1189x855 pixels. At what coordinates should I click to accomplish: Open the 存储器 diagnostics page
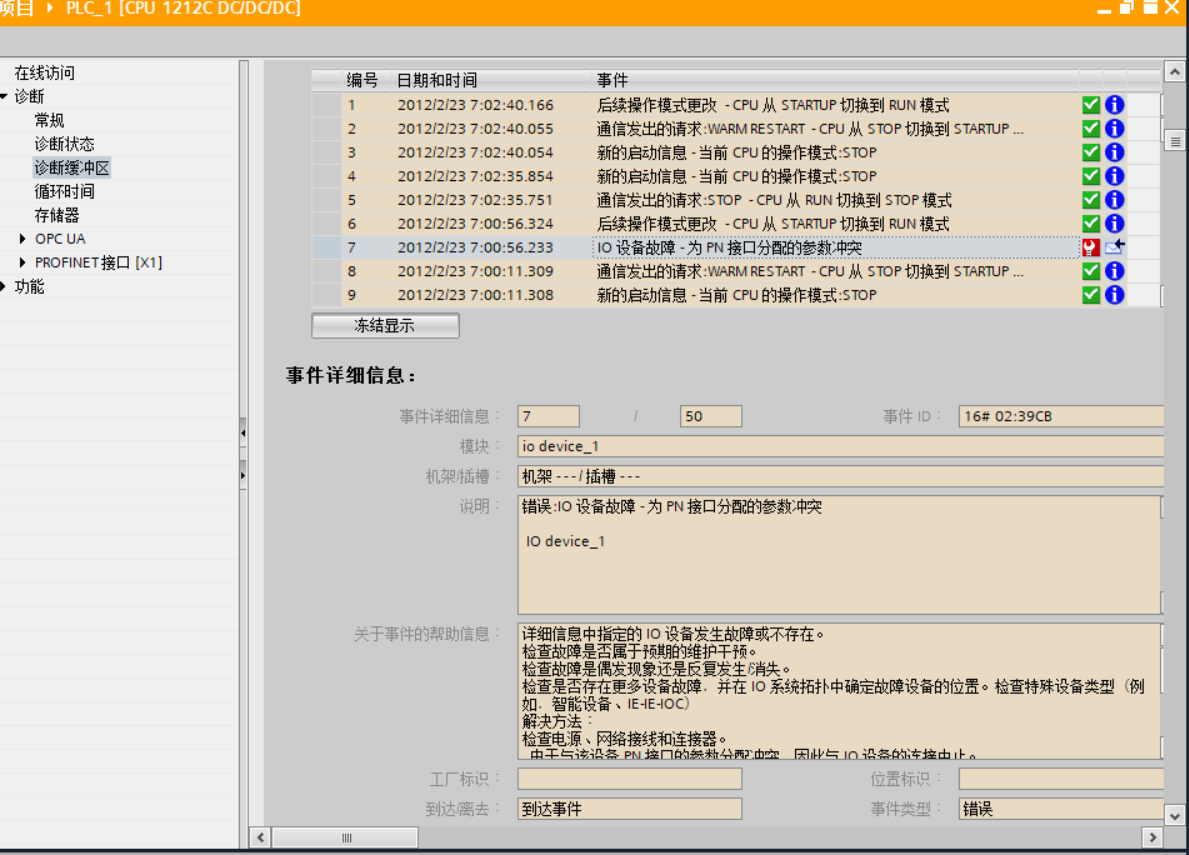pyautogui.click(x=56, y=215)
